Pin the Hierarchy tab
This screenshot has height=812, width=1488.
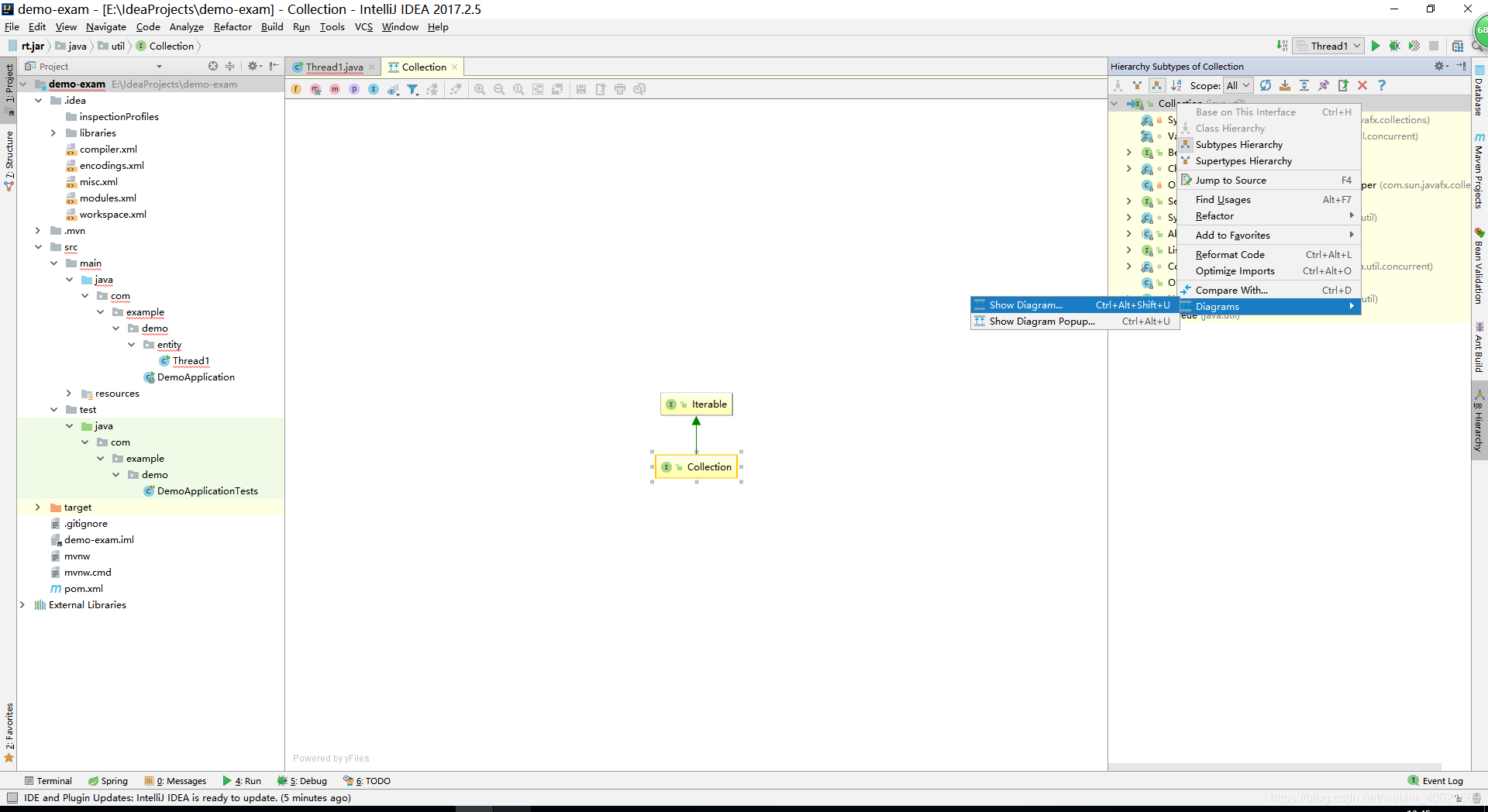pos(1324,85)
